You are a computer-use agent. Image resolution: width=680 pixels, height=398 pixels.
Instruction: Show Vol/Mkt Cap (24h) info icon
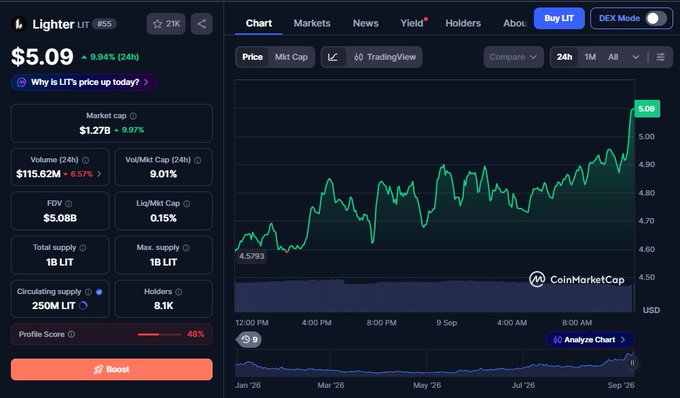click(x=198, y=160)
